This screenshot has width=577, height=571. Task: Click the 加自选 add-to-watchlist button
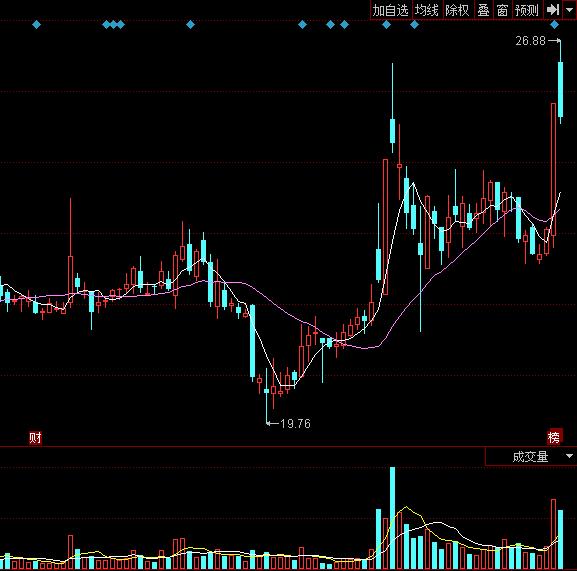[x=390, y=10]
